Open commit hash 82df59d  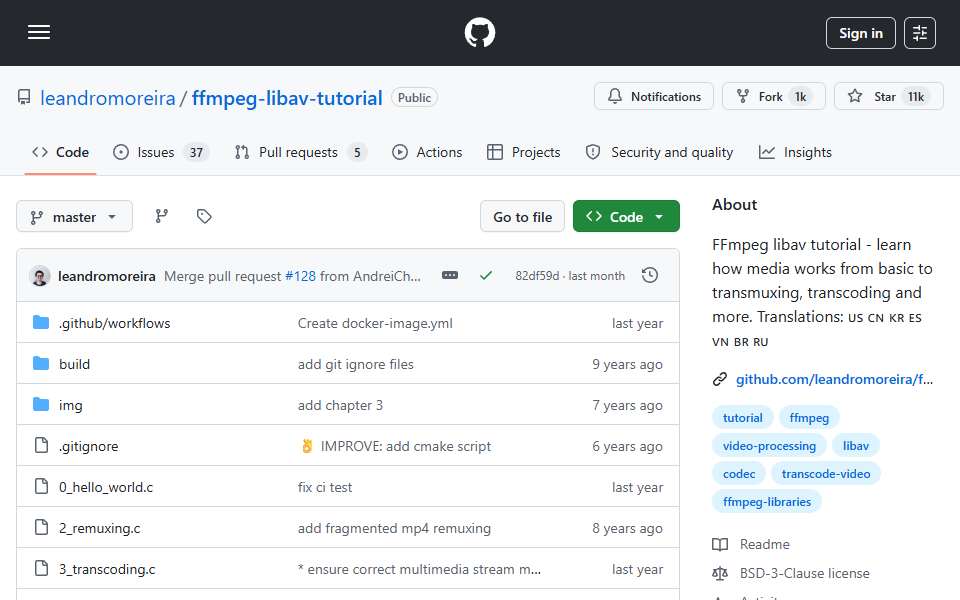pos(537,276)
